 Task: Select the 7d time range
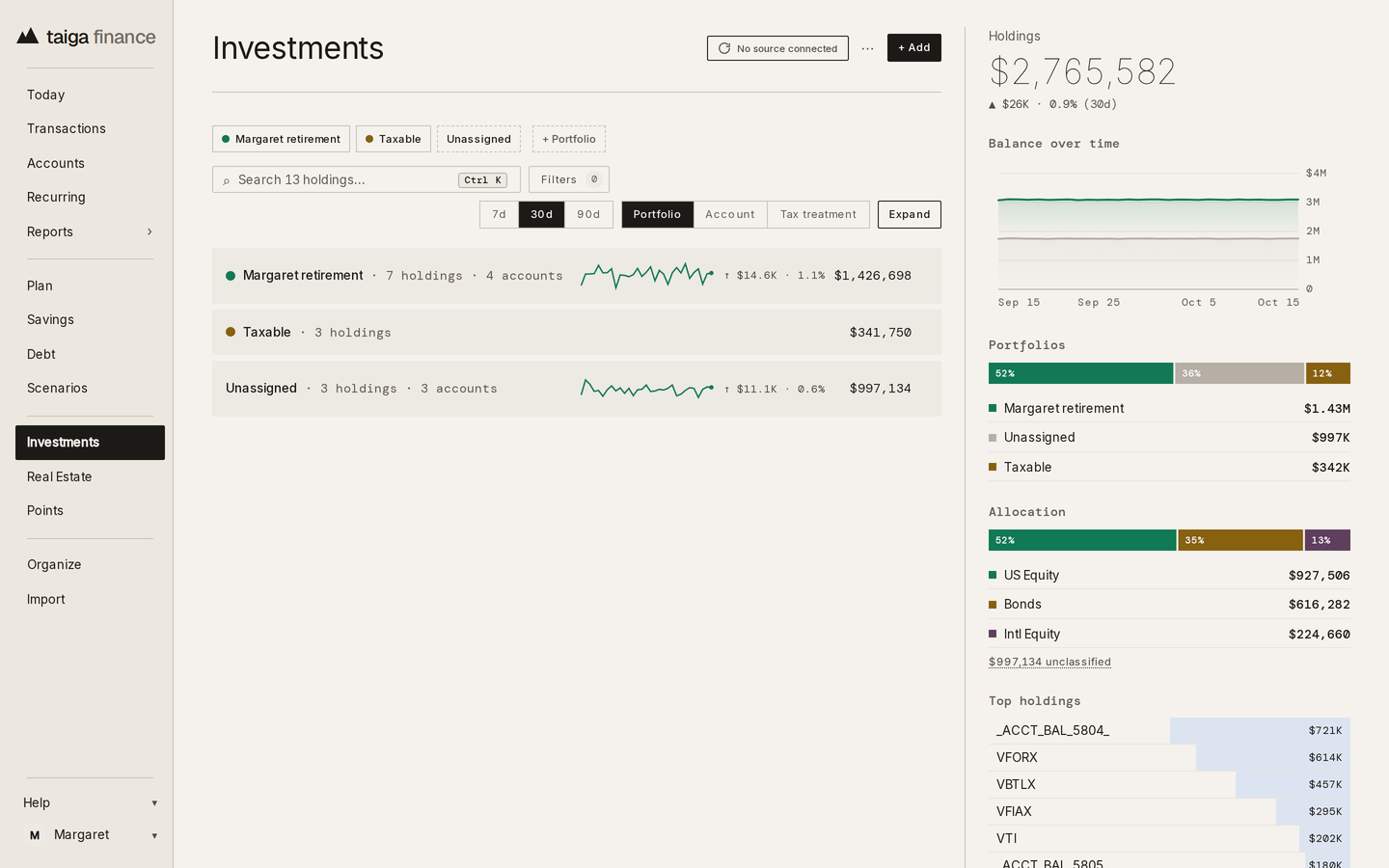[499, 214]
